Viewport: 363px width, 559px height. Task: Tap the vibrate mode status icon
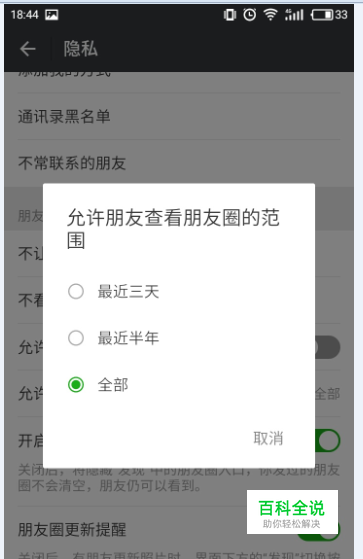pos(230,15)
